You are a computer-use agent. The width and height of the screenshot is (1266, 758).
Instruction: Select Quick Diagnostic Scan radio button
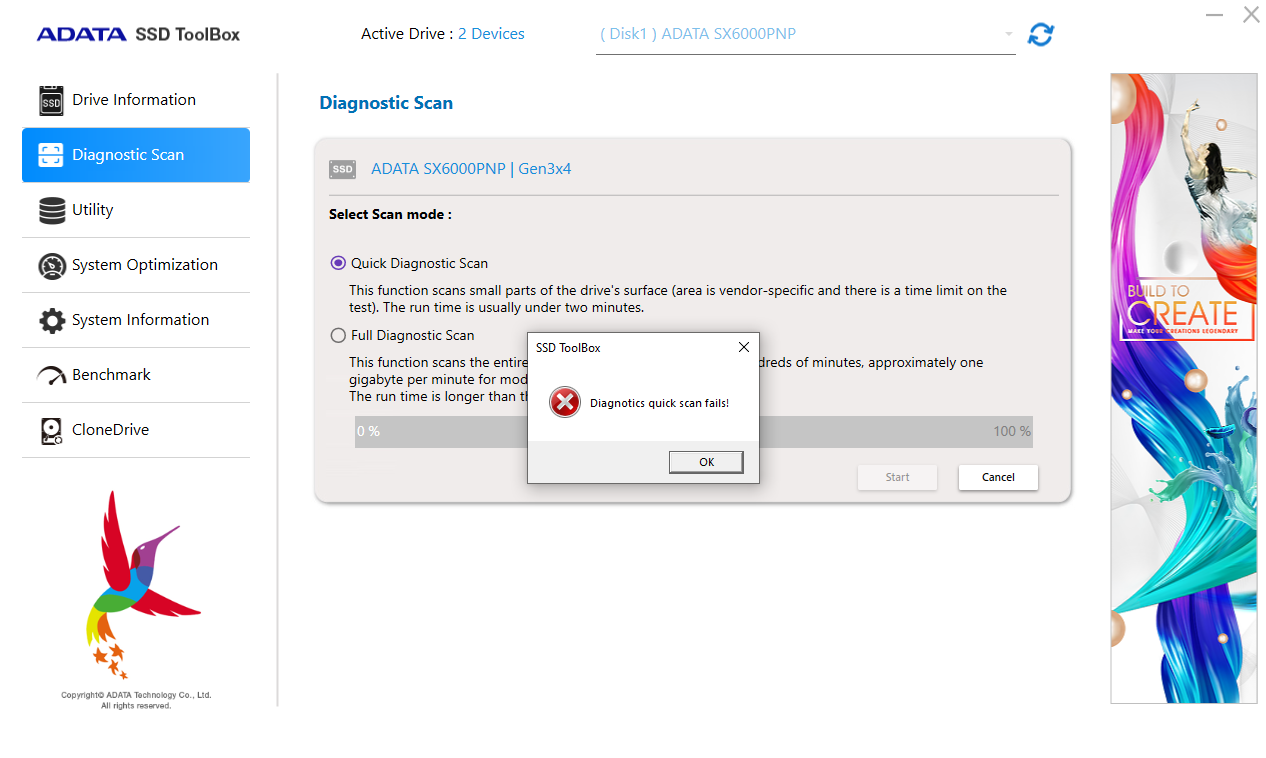[x=338, y=263]
